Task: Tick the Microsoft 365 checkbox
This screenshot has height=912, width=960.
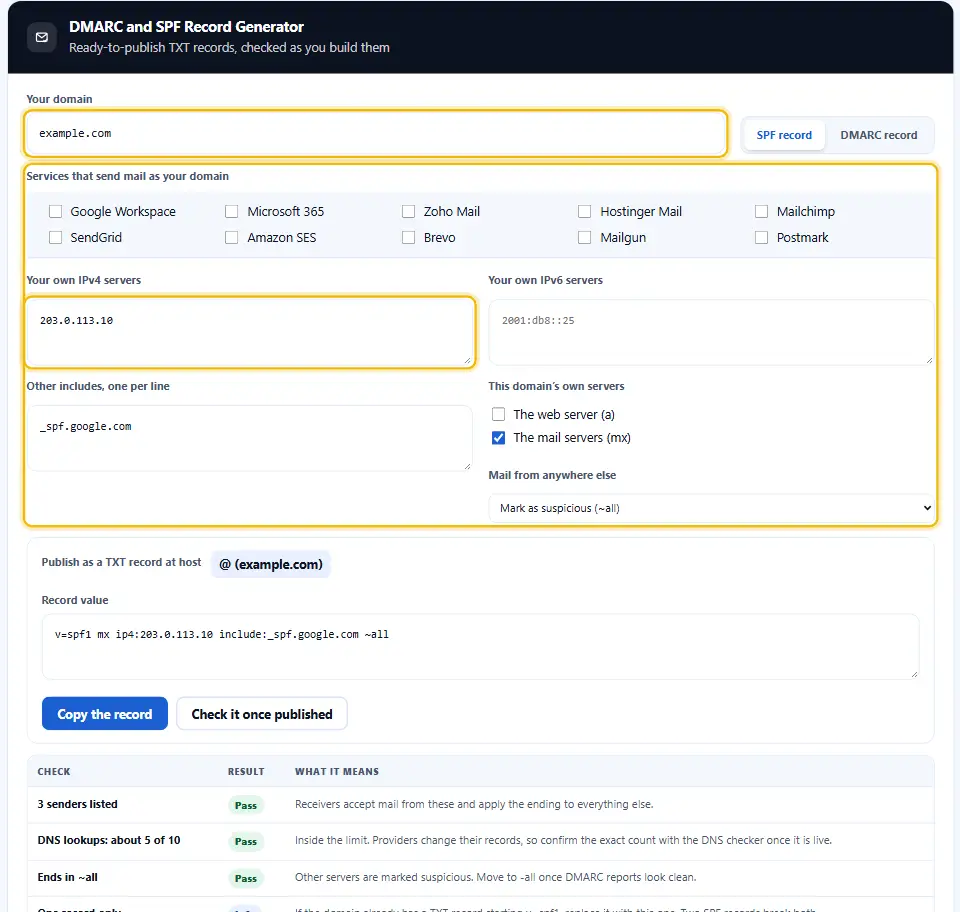Action: point(231,211)
